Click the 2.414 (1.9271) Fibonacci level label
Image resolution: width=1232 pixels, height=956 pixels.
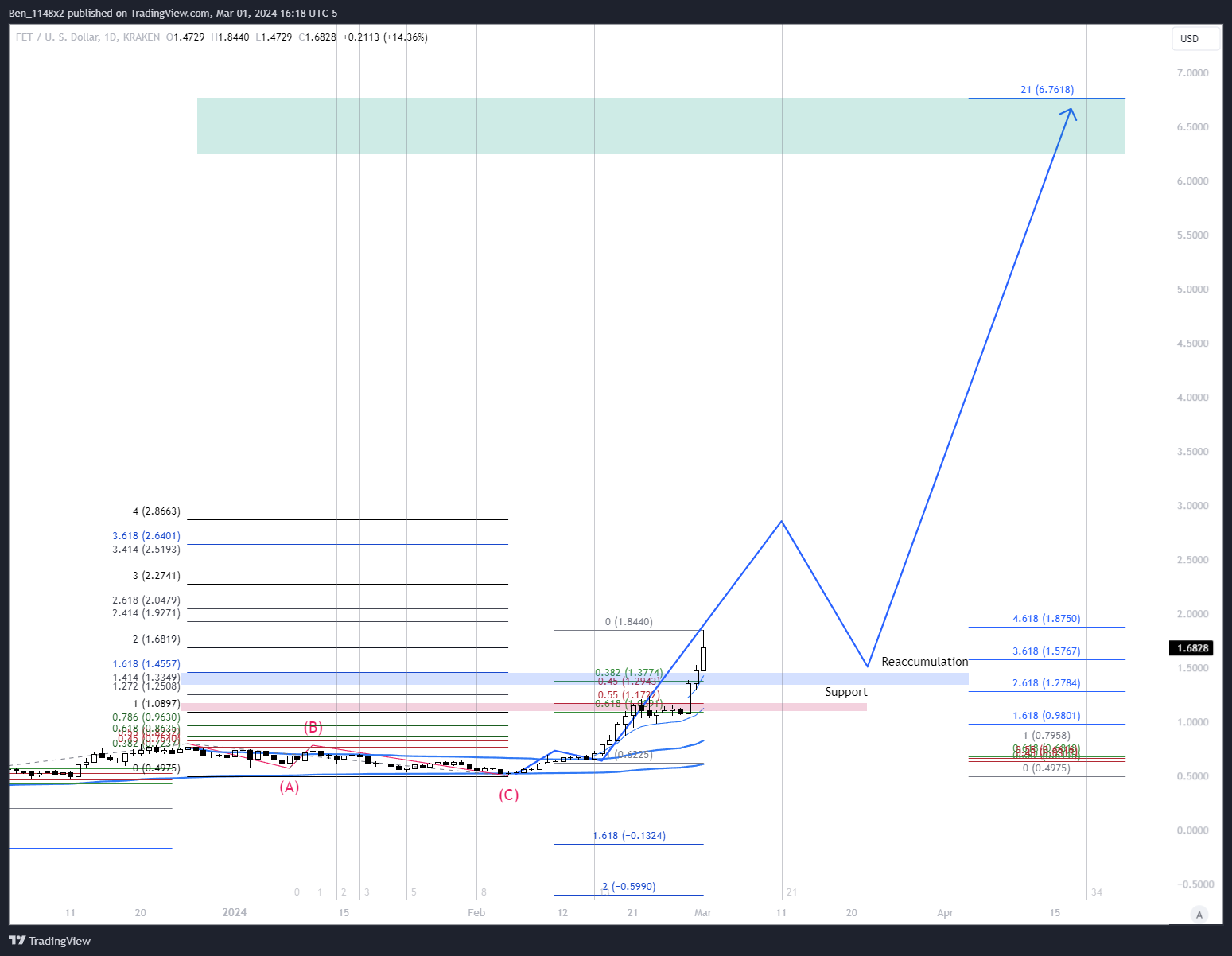pyautogui.click(x=146, y=613)
